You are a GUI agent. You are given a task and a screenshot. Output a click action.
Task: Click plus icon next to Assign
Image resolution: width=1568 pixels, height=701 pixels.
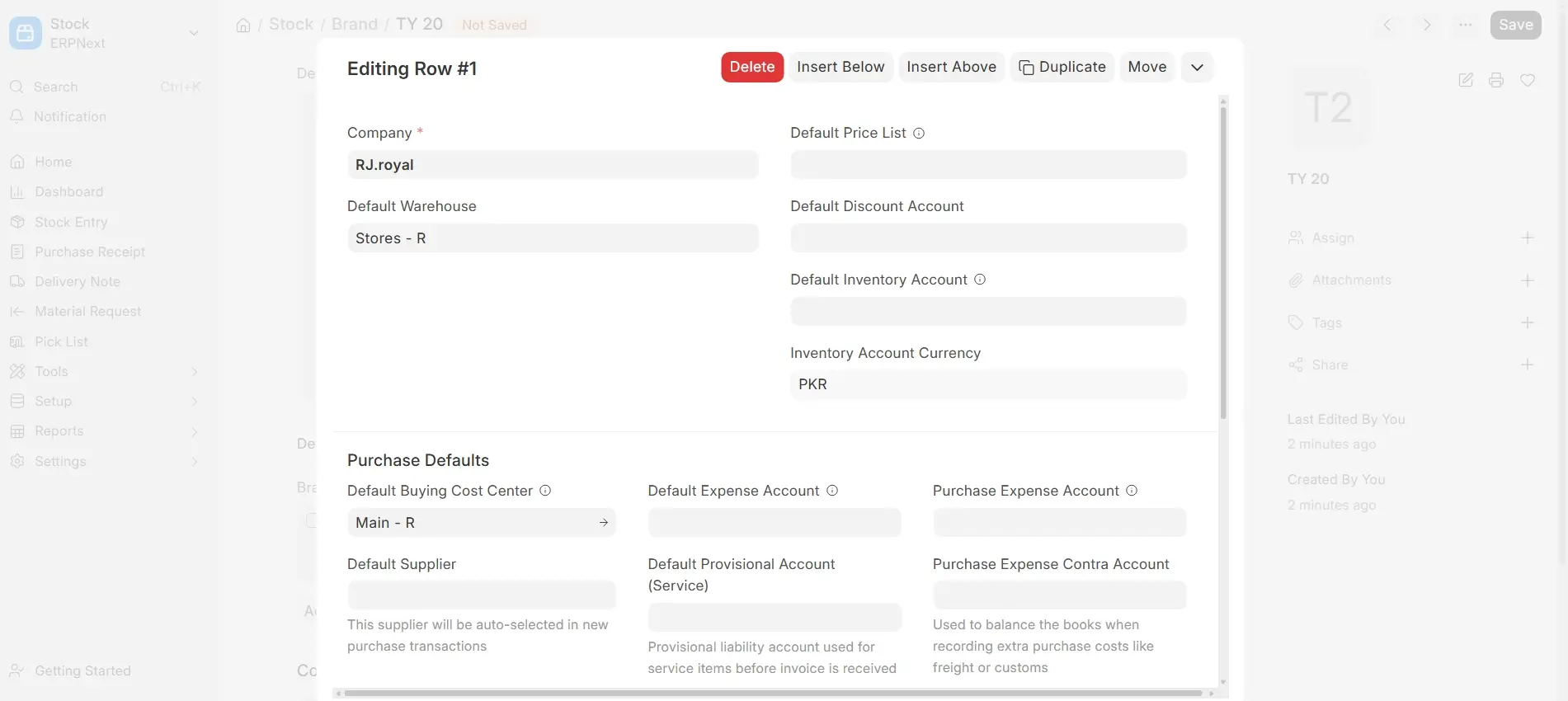pyautogui.click(x=1528, y=238)
